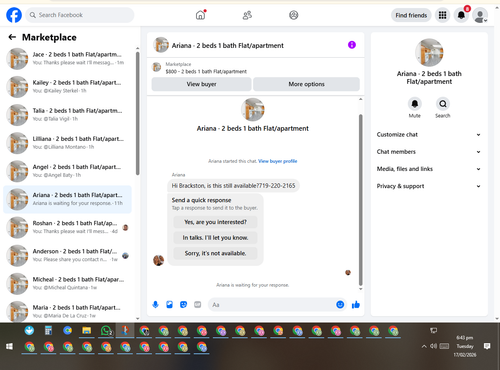Expand Media, files and links section
The image size is (500, 370).
coord(429,169)
